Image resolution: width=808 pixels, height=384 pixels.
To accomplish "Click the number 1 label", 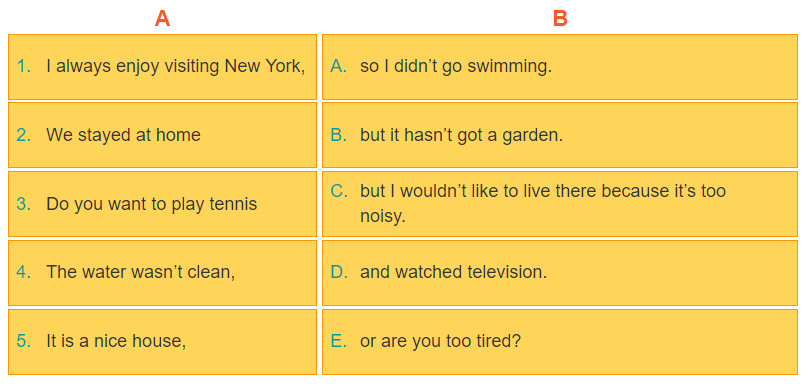I will coord(24,66).
